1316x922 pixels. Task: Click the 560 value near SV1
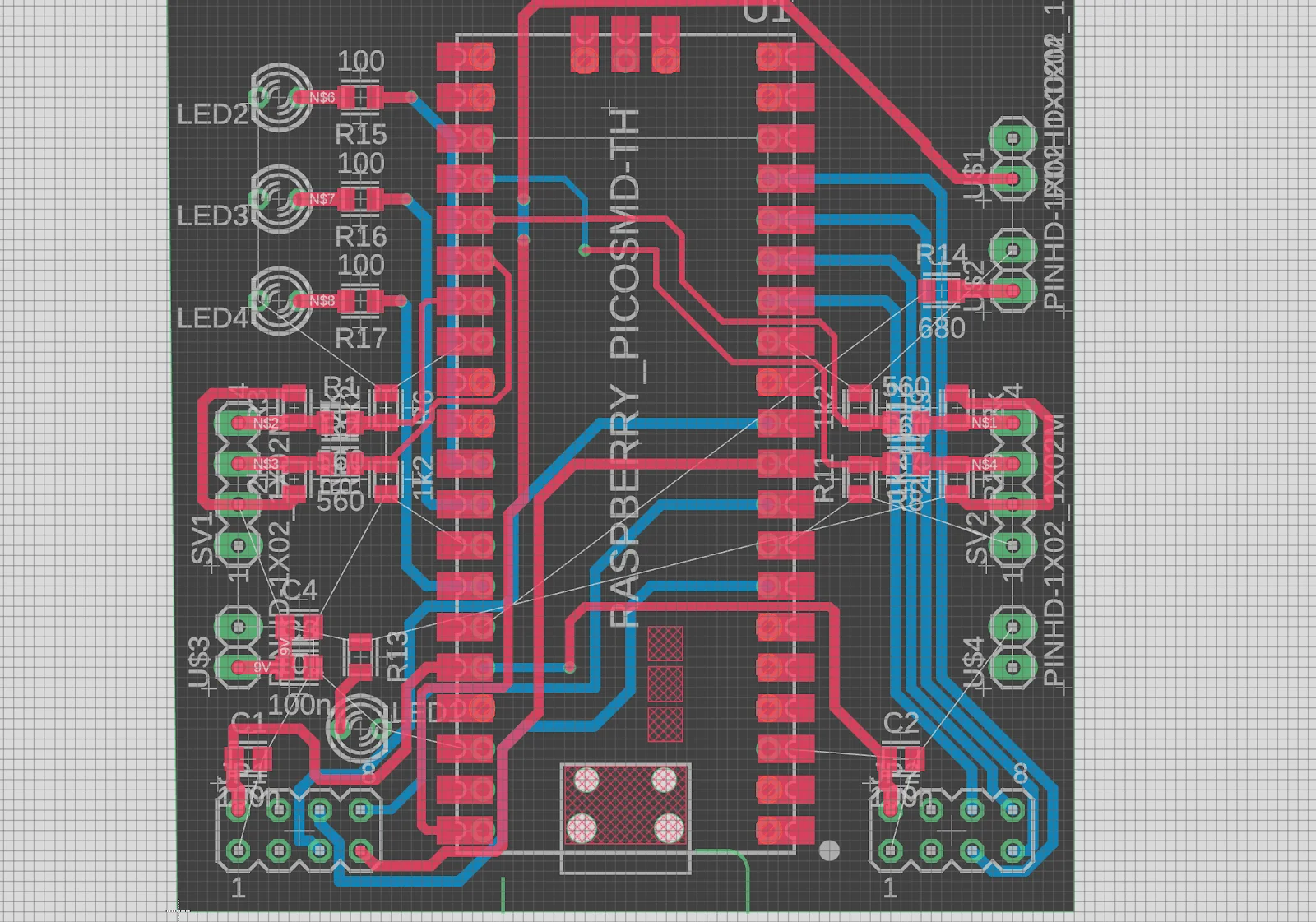pos(340,501)
